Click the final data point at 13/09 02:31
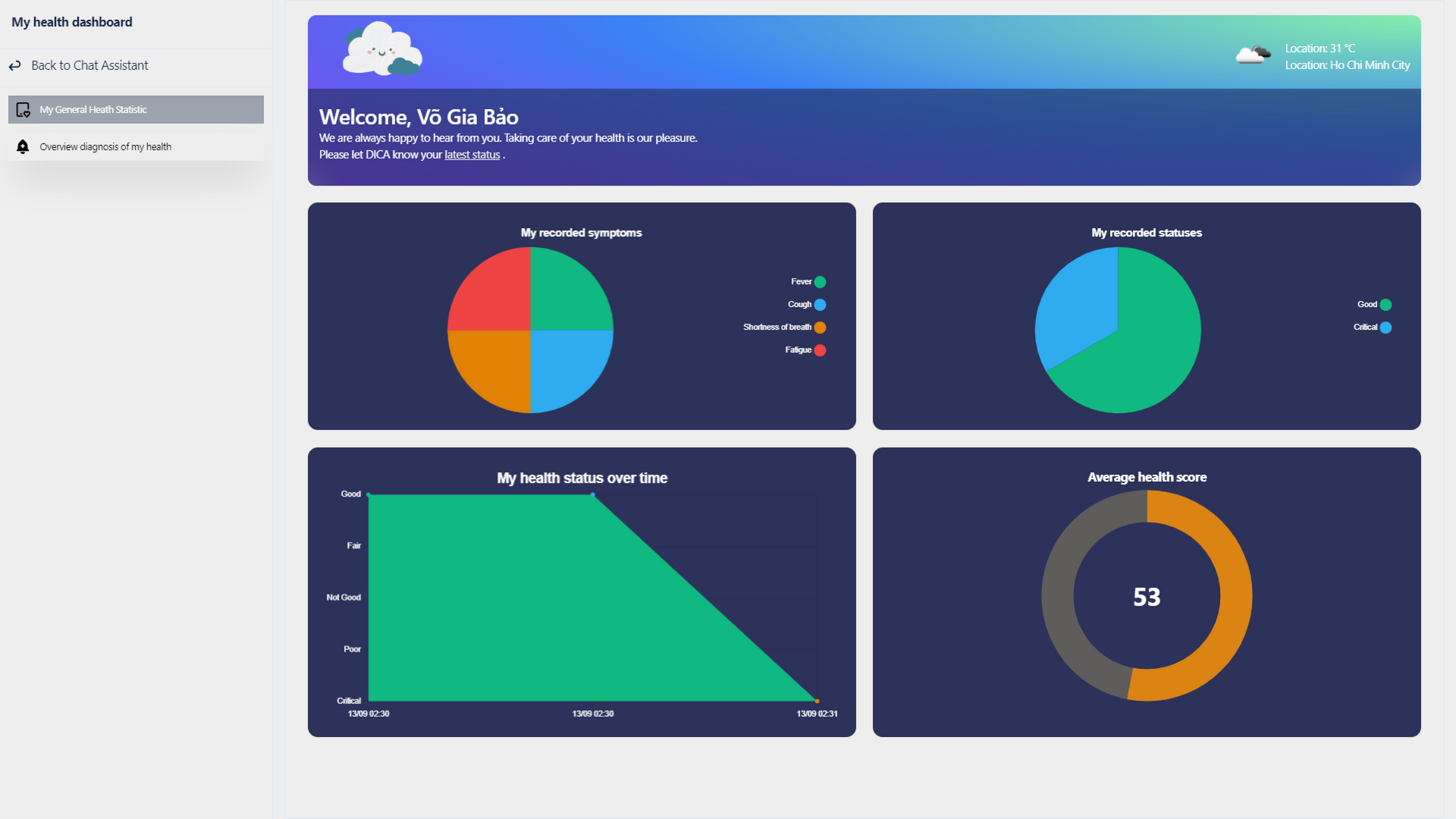Screen dimensions: 1456x819 (x=817, y=701)
